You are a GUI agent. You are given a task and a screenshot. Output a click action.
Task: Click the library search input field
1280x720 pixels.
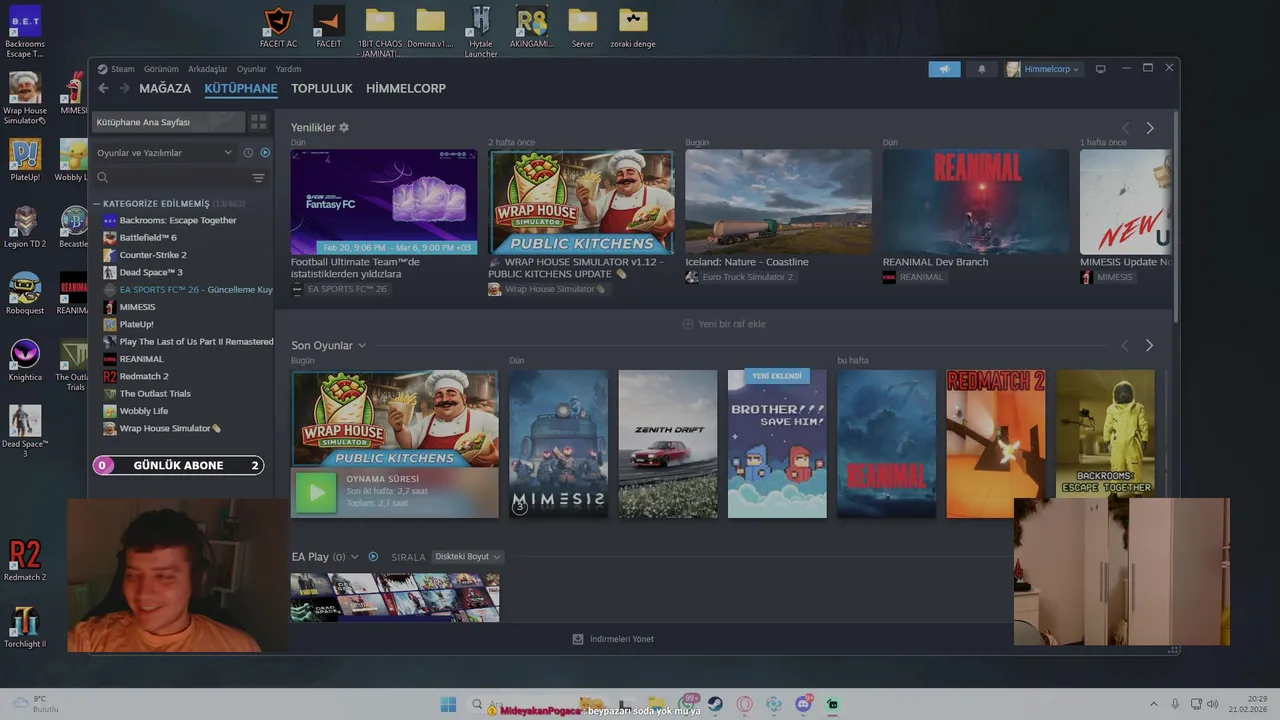178,178
